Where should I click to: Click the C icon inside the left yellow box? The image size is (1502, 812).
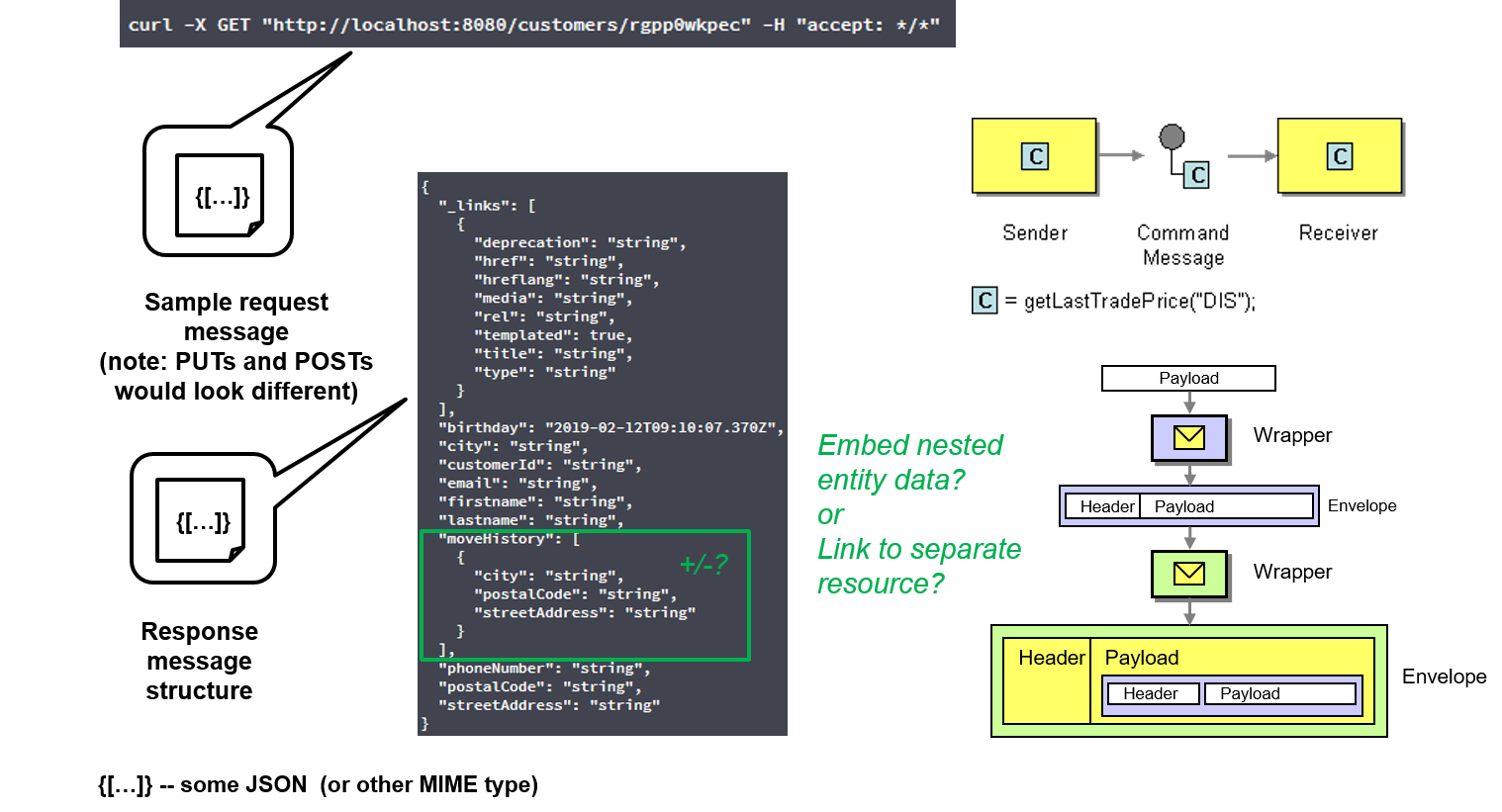click(1035, 156)
